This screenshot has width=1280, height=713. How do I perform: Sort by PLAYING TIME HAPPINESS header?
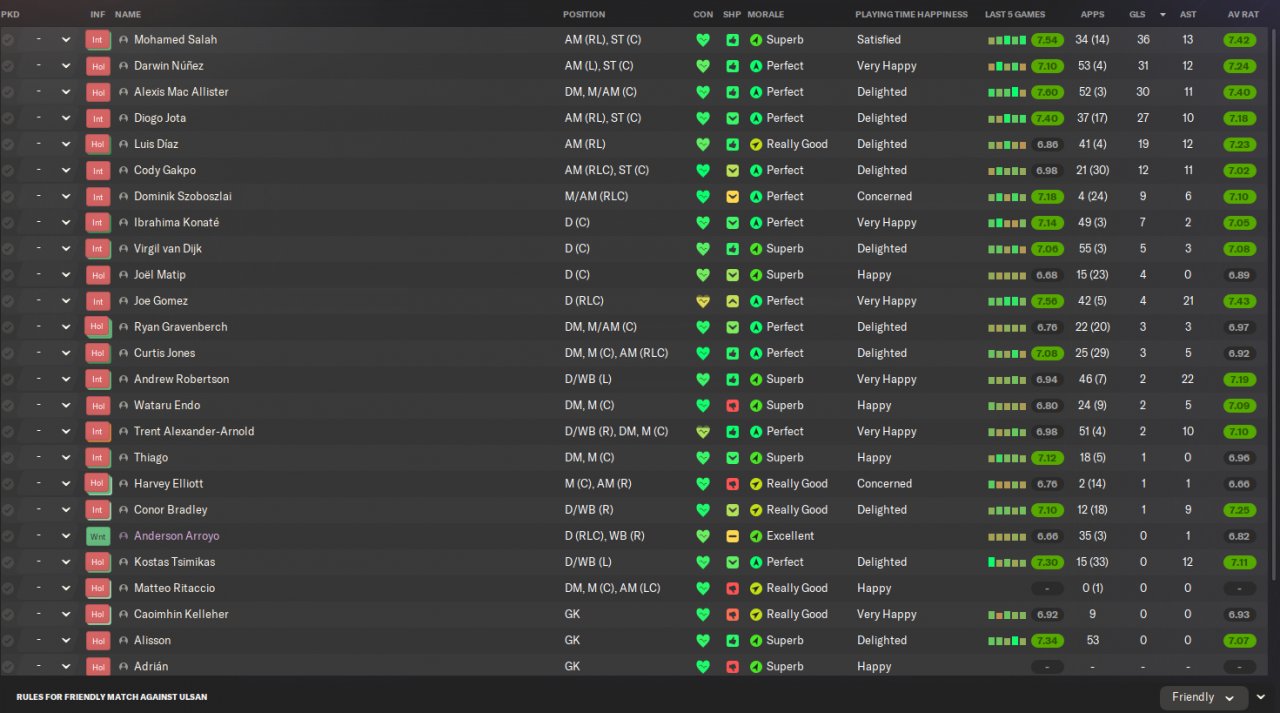[x=911, y=15]
